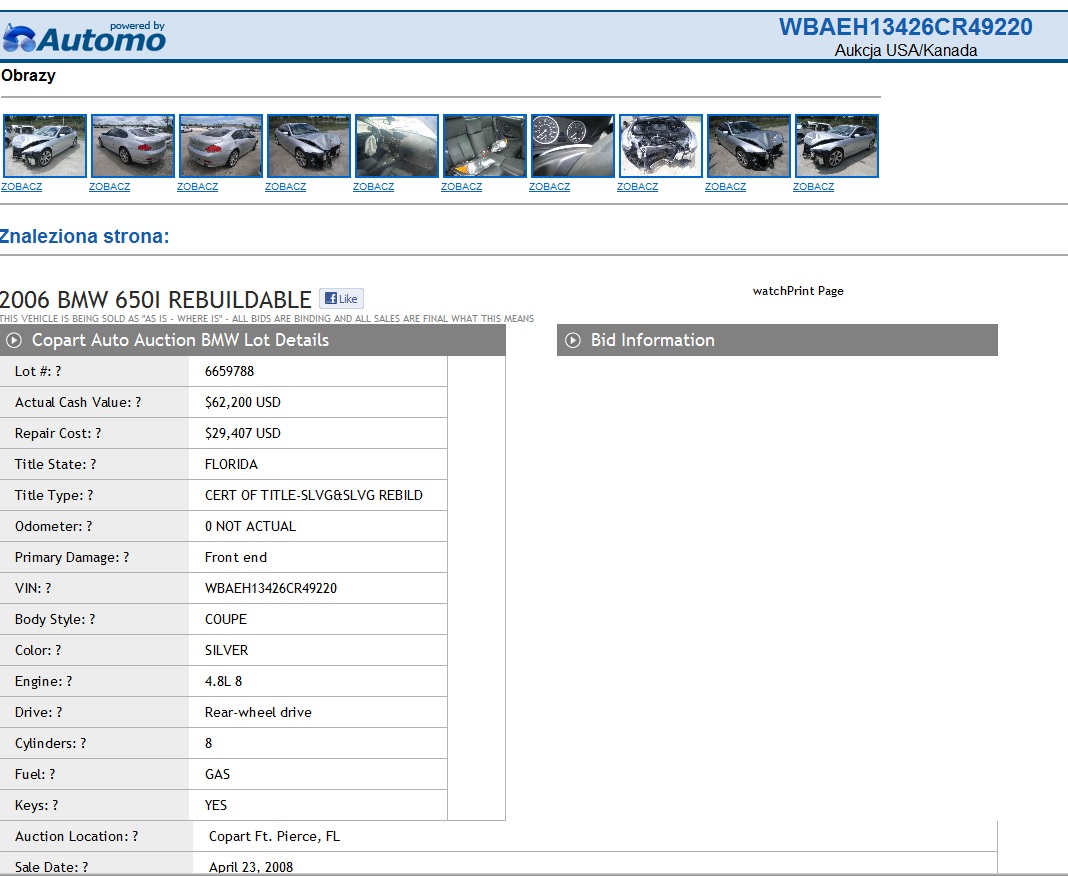Click CERT OF TITLE-SLVG&SLVG REBILD value
The image size is (1068, 876).
point(313,495)
